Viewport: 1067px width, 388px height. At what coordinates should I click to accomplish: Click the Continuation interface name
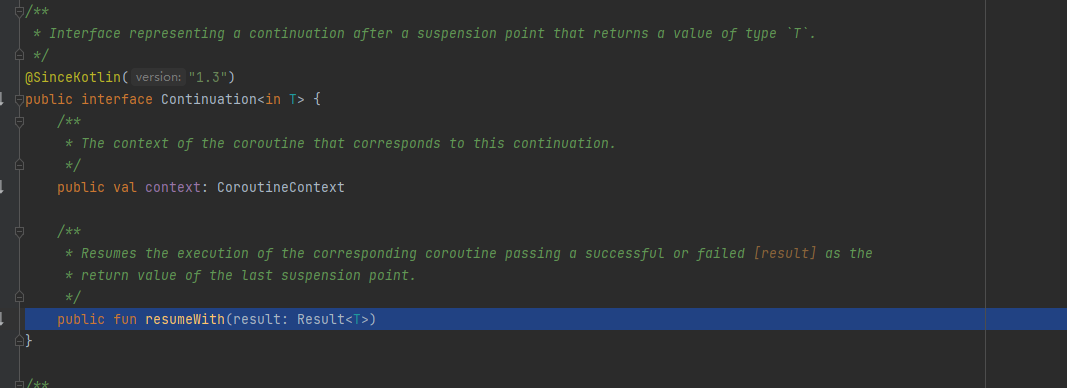tap(209, 99)
